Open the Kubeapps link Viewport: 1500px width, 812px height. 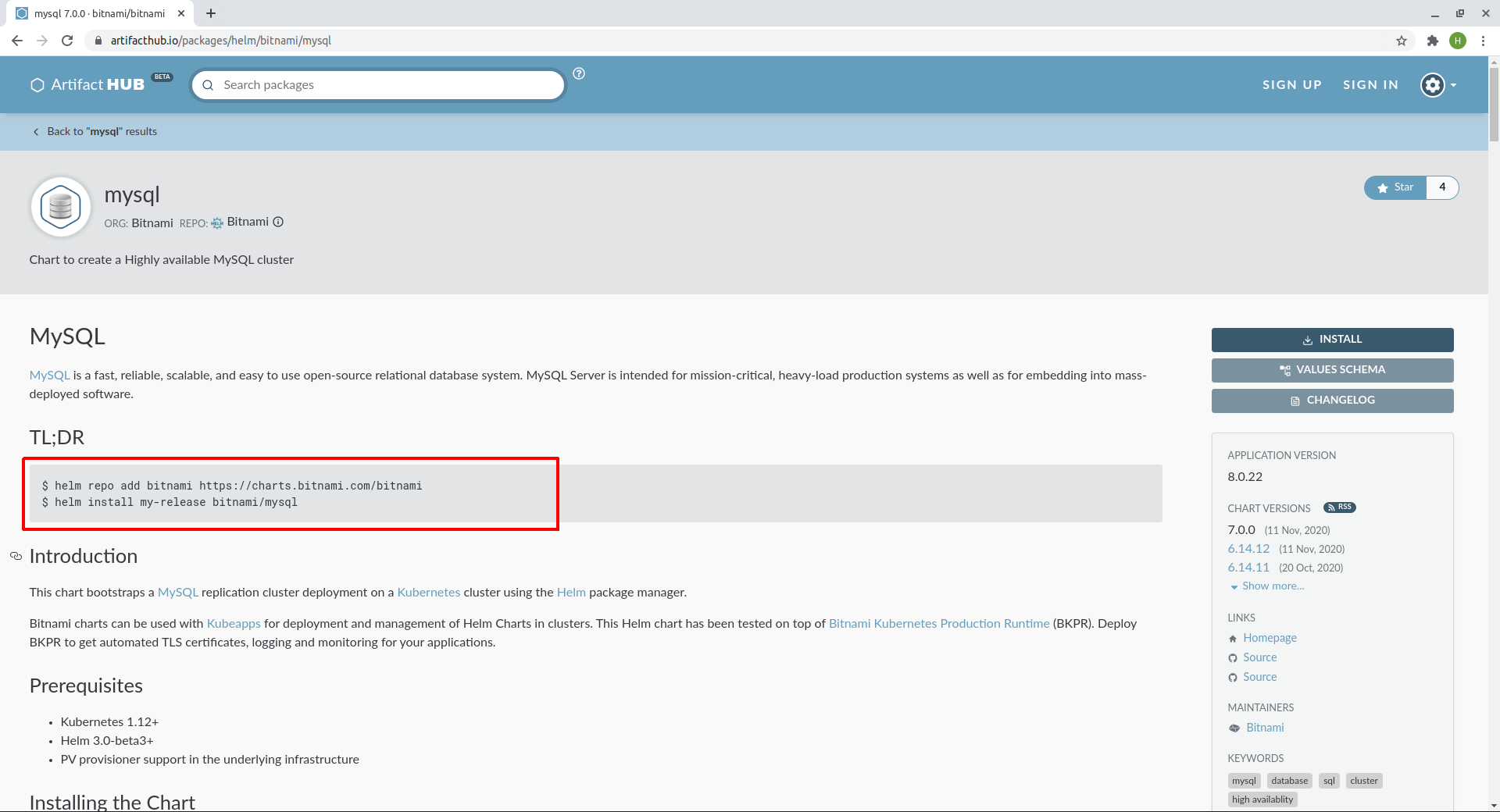[234, 624]
